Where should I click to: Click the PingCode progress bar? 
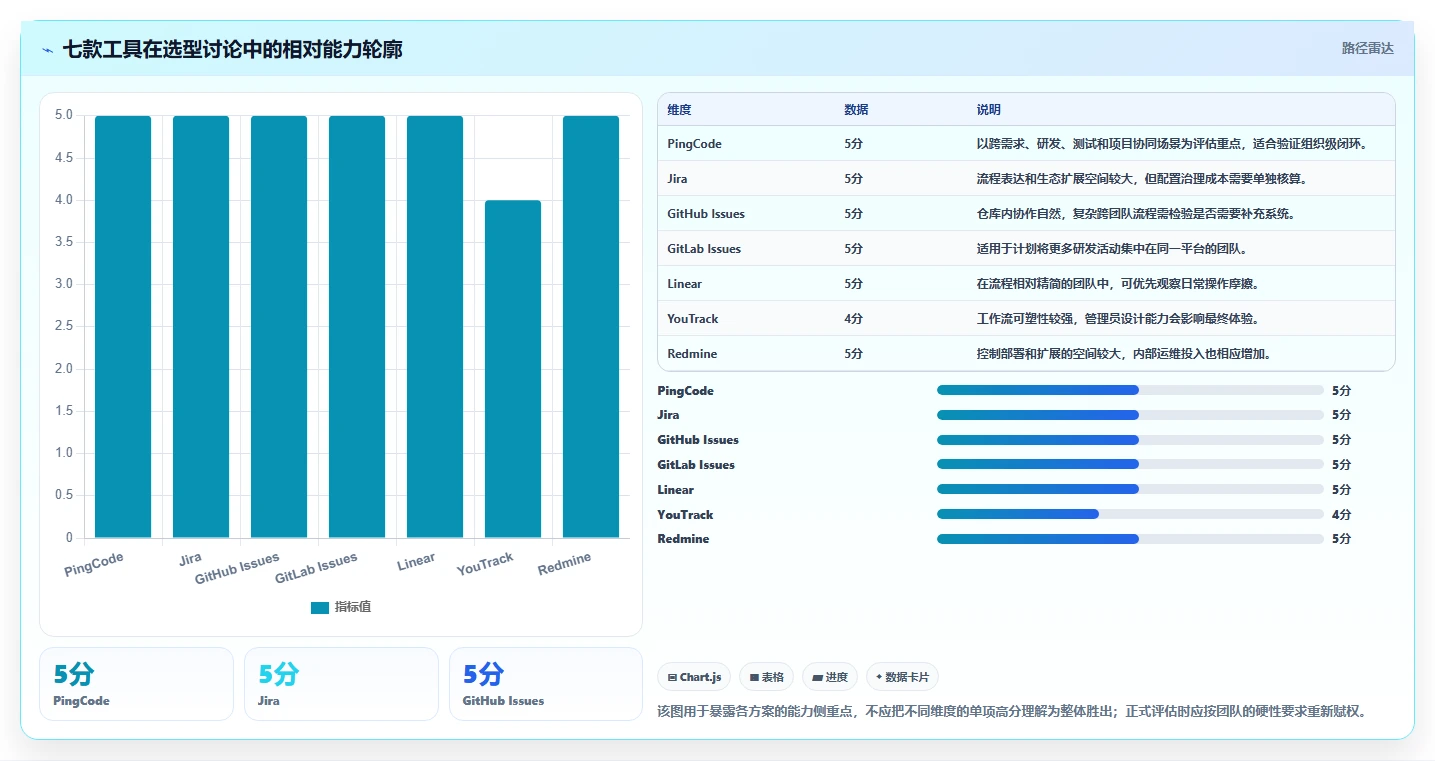coord(1130,390)
